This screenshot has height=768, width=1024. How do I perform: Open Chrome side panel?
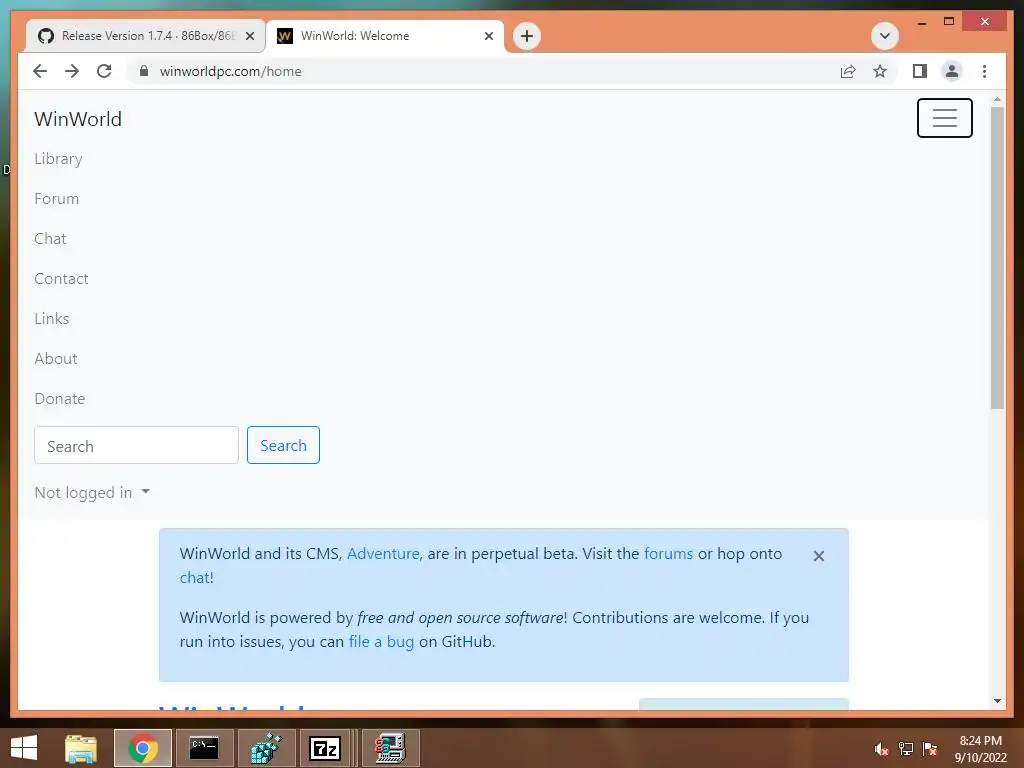[x=920, y=71]
